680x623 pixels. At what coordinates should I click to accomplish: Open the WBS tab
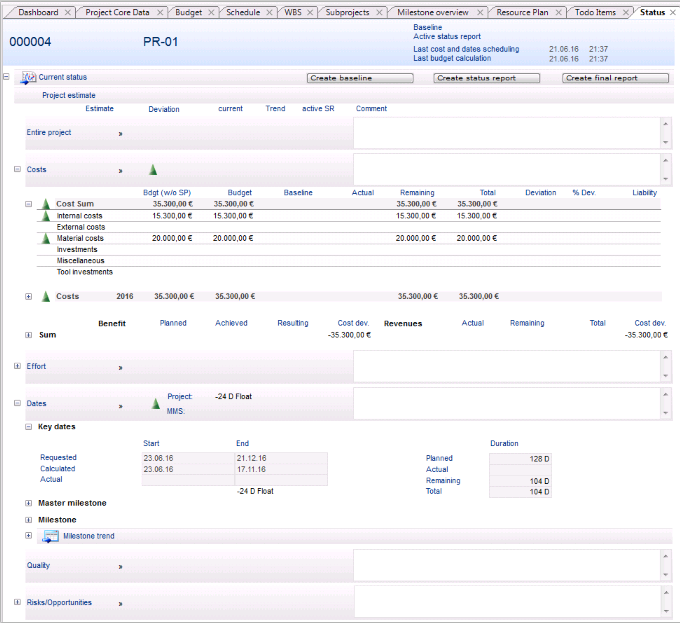pos(293,12)
